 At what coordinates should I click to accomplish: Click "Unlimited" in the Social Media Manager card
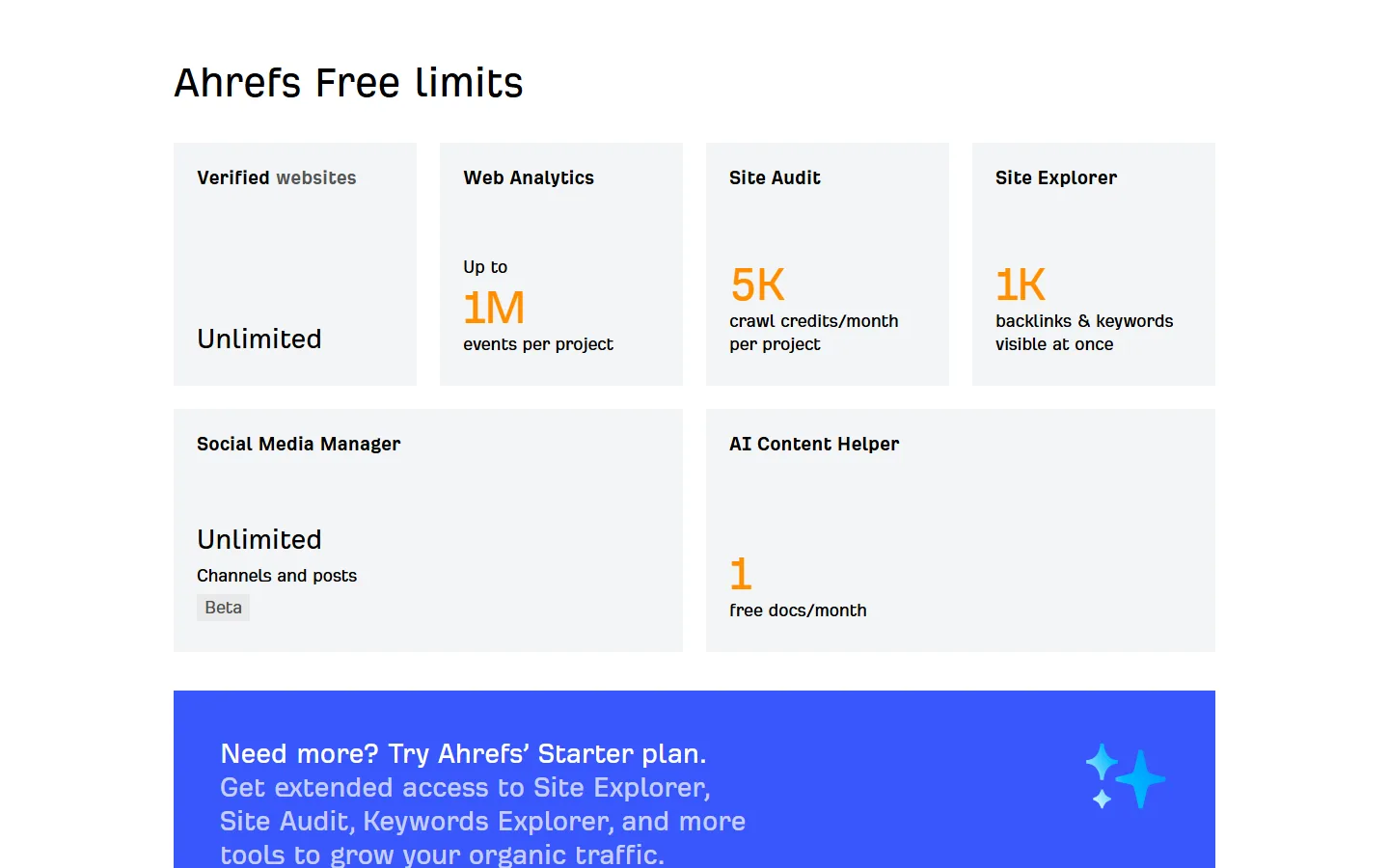[259, 539]
